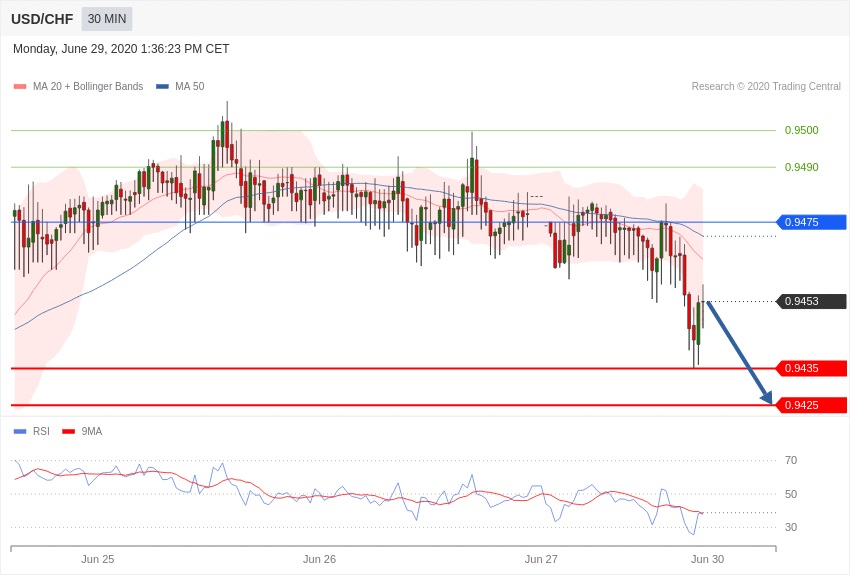Click the Jun 25 date axis label
This screenshot has width=850, height=576.
tap(98, 559)
